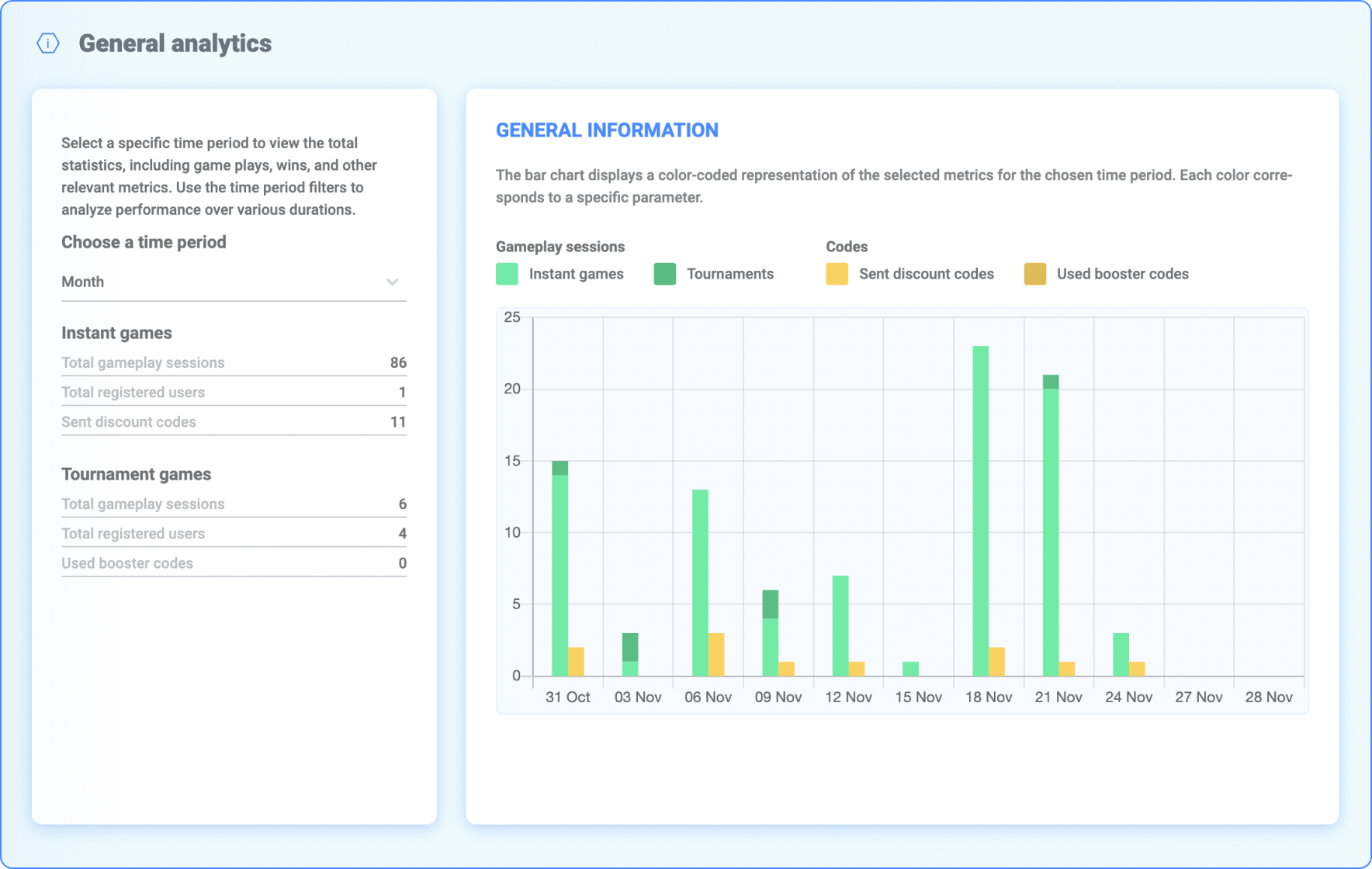Select the 31 Oct yellow discount codes bar
Viewport: 1372px width, 869px height.
pyautogui.click(x=576, y=662)
